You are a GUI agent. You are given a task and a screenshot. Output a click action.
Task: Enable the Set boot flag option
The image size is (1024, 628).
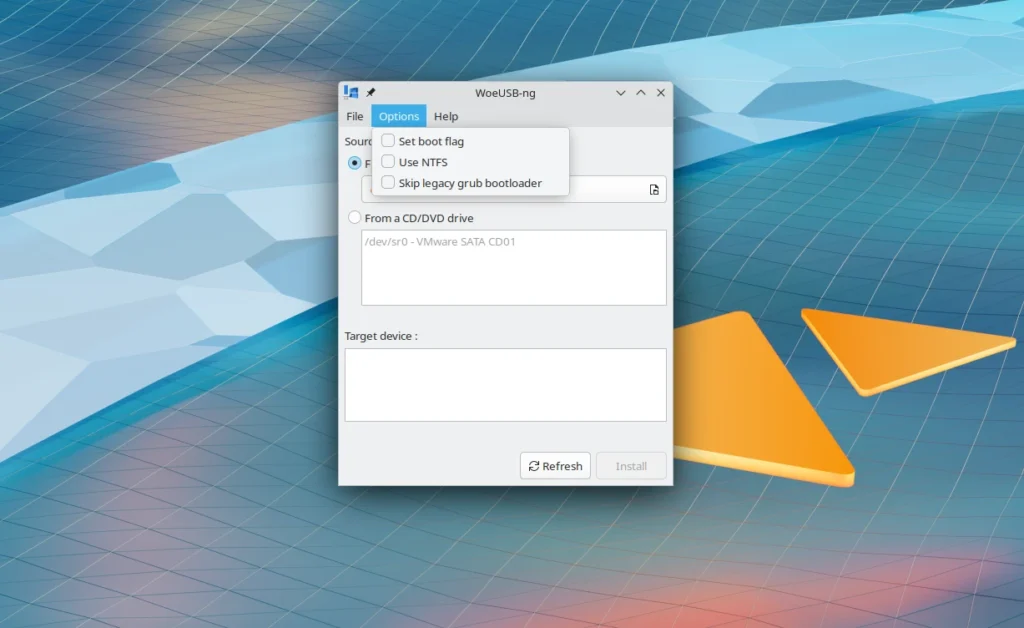(388, 141)
